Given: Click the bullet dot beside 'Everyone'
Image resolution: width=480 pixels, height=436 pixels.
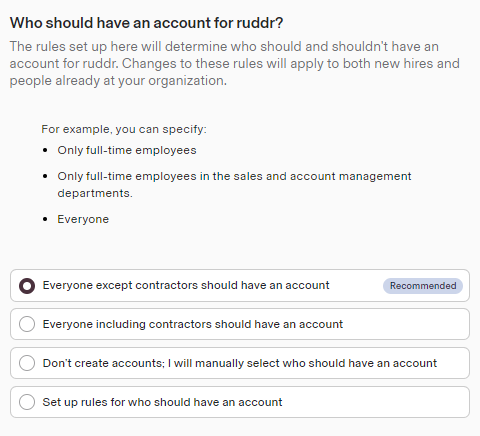Looking at the screenshot, I should (45, 219).
